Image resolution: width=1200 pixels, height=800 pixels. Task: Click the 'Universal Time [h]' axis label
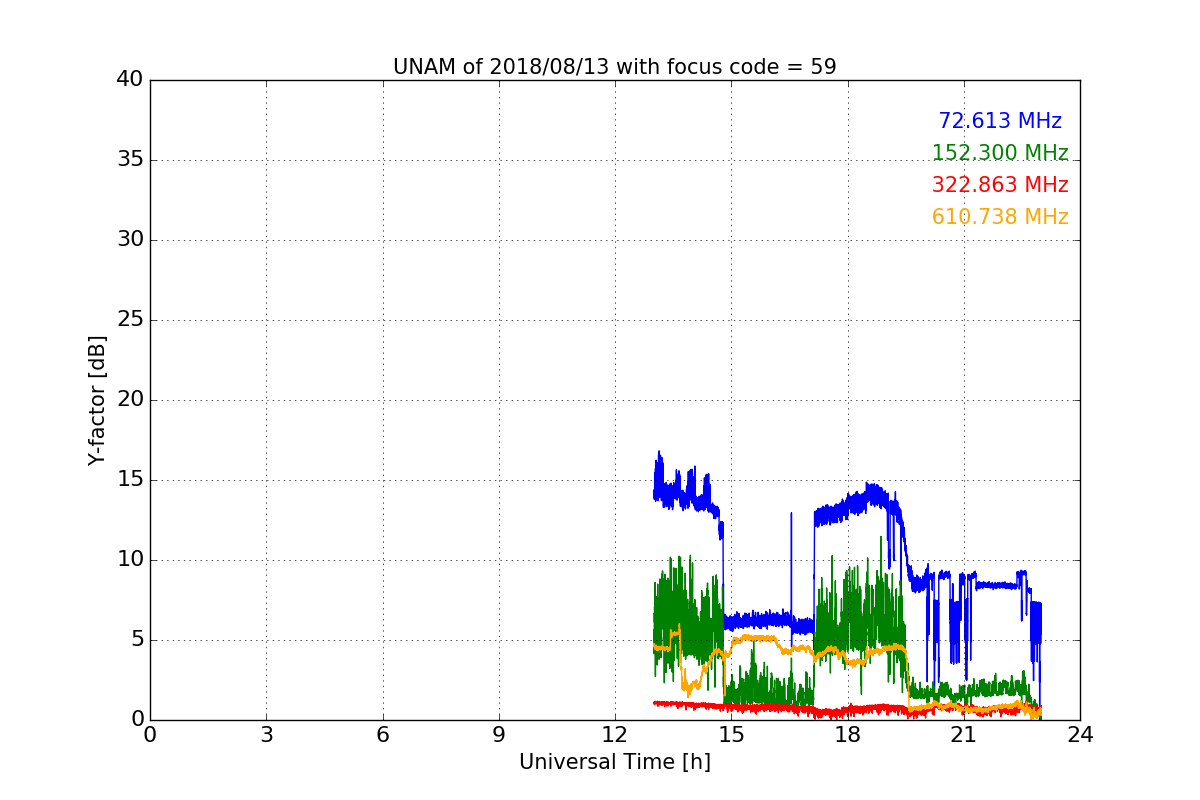[x=614, y=762]
